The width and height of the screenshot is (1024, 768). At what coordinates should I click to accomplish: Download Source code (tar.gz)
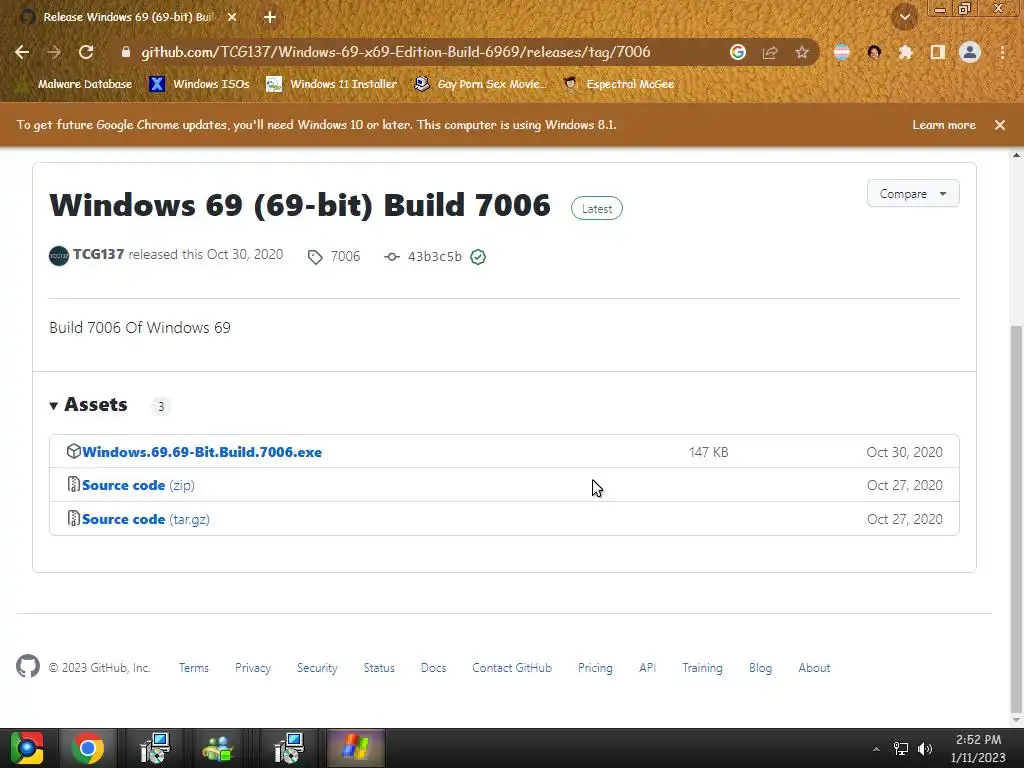[x=146, y=519]
